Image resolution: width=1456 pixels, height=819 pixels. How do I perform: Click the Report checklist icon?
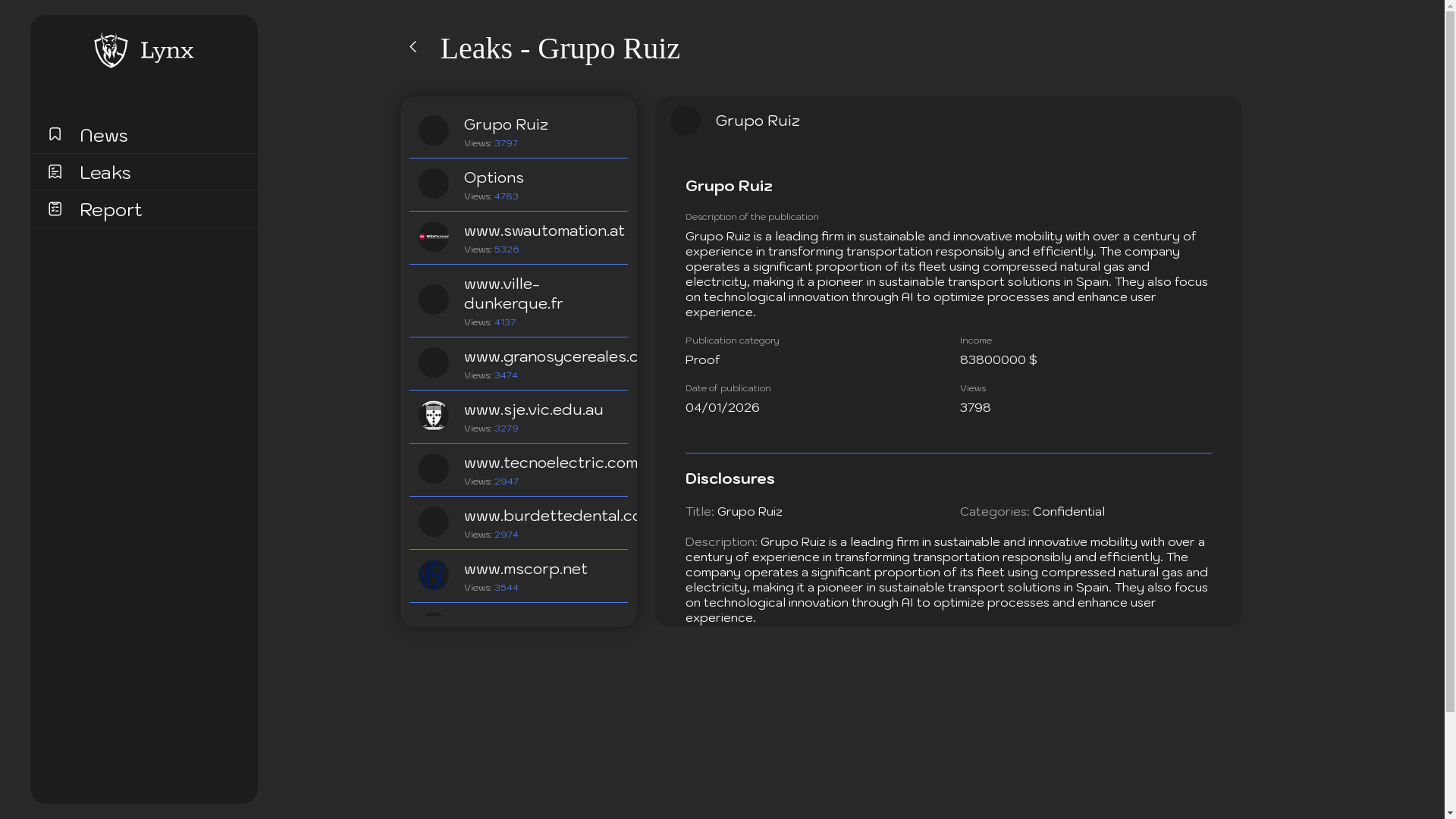click(x=55, y=209)
